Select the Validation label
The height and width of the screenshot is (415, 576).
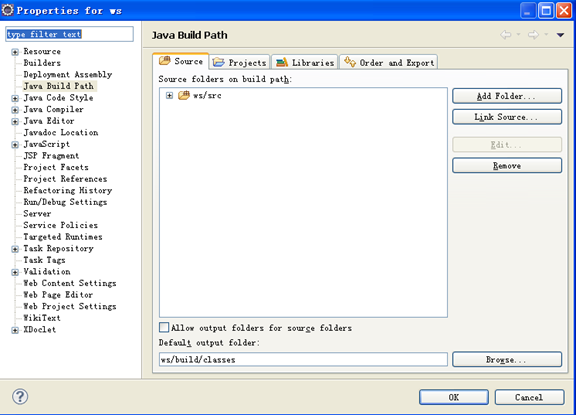(47, 272)
